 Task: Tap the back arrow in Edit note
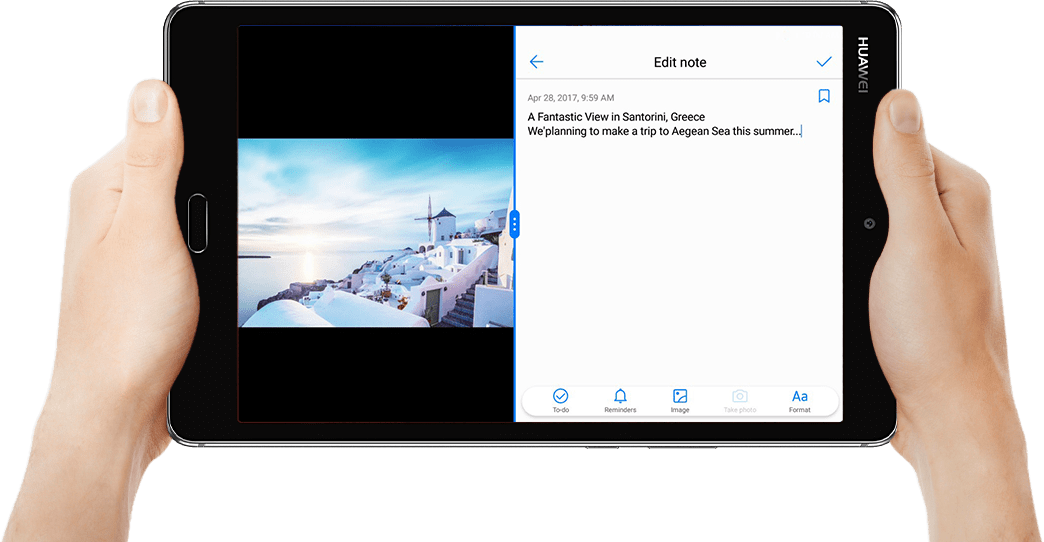pos(536,62)
